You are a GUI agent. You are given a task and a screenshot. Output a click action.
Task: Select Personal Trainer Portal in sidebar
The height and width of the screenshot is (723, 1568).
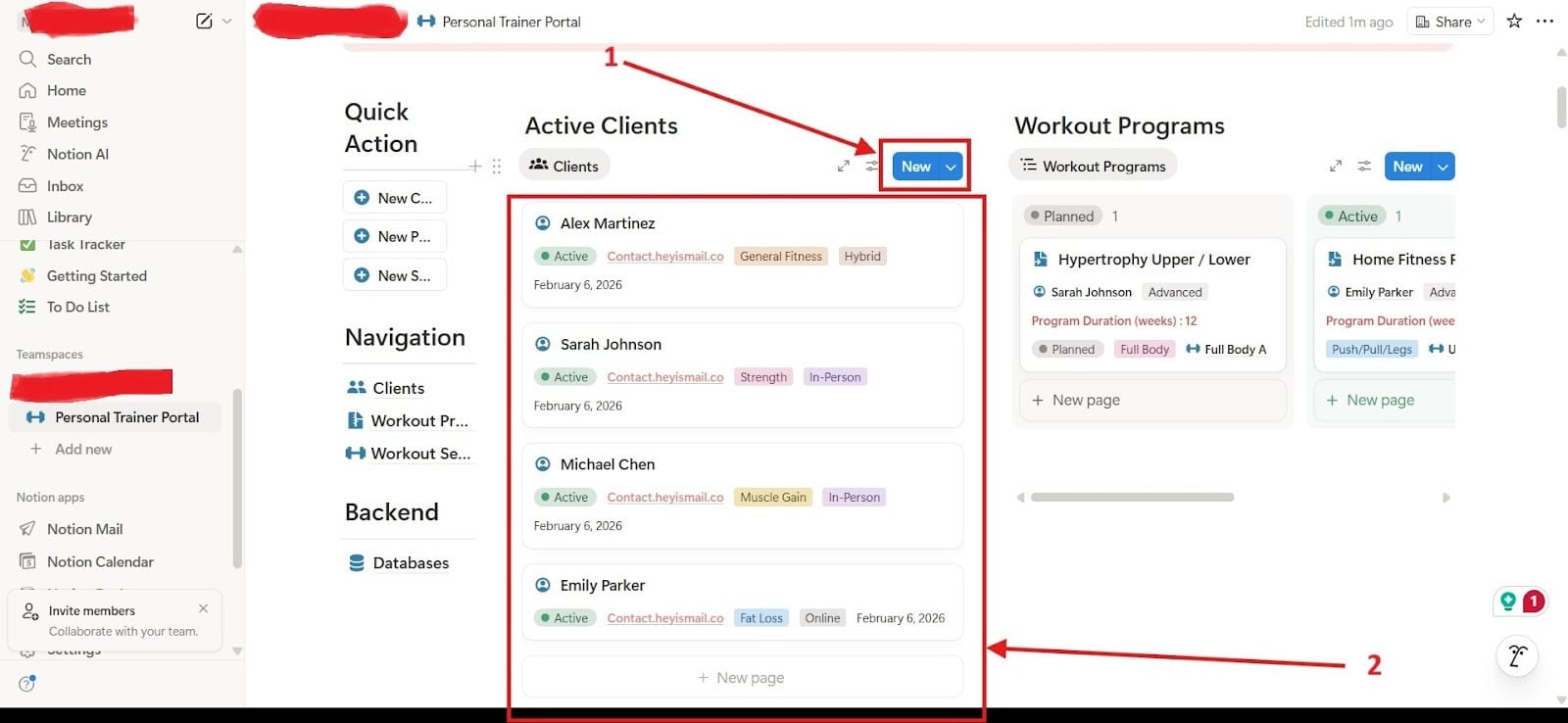[x=116, y=417]
